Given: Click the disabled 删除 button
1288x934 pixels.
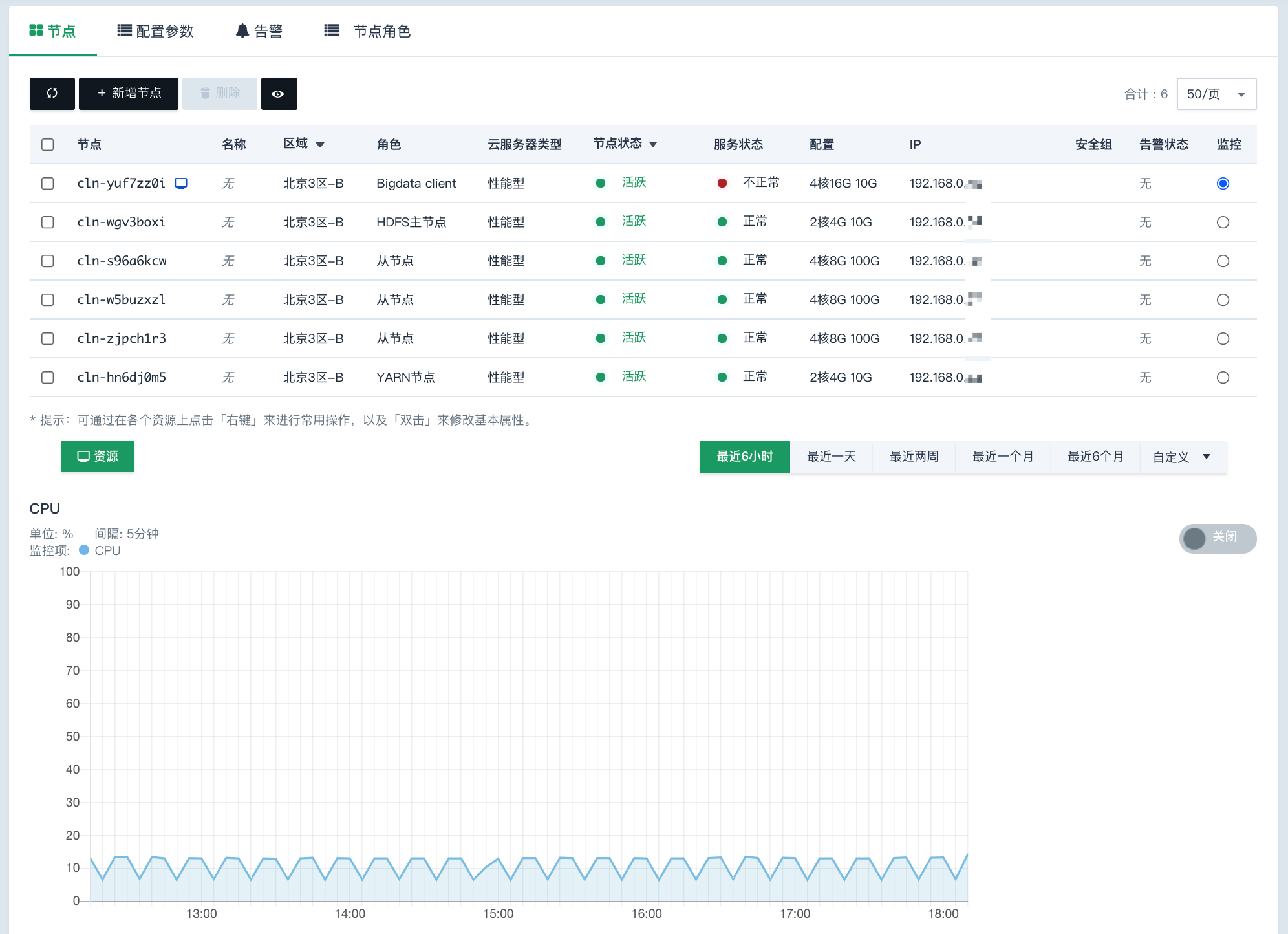Looking at the screenshot, I should 220,94.
